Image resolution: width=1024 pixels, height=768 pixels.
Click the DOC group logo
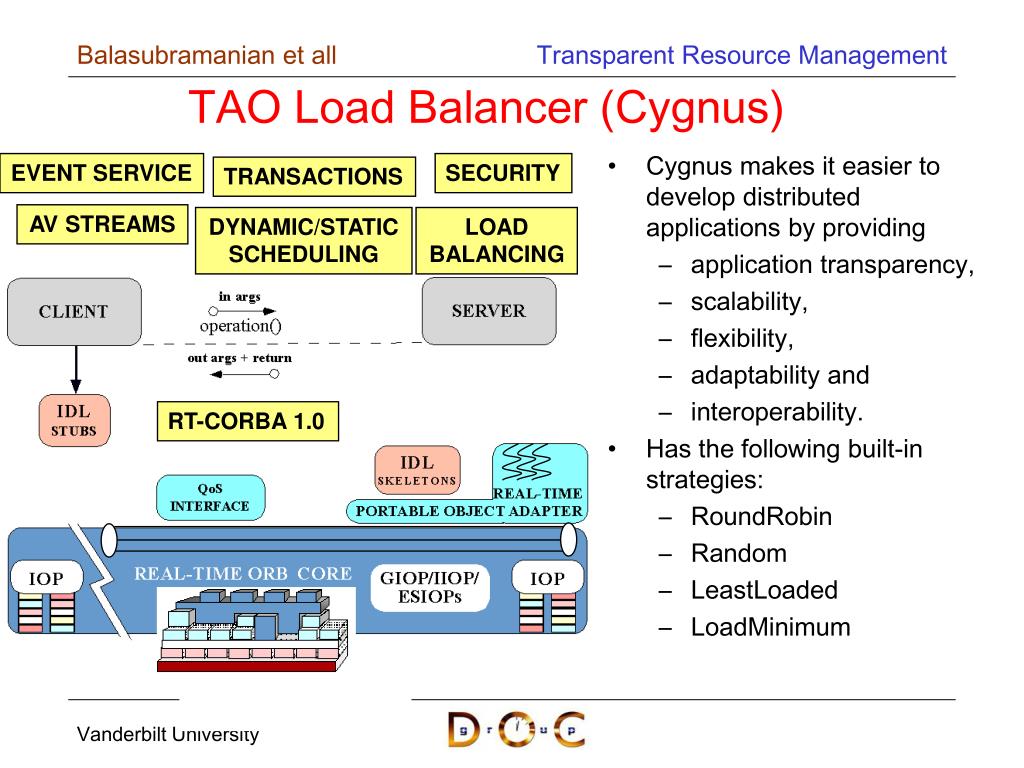[x=517, y=729]
